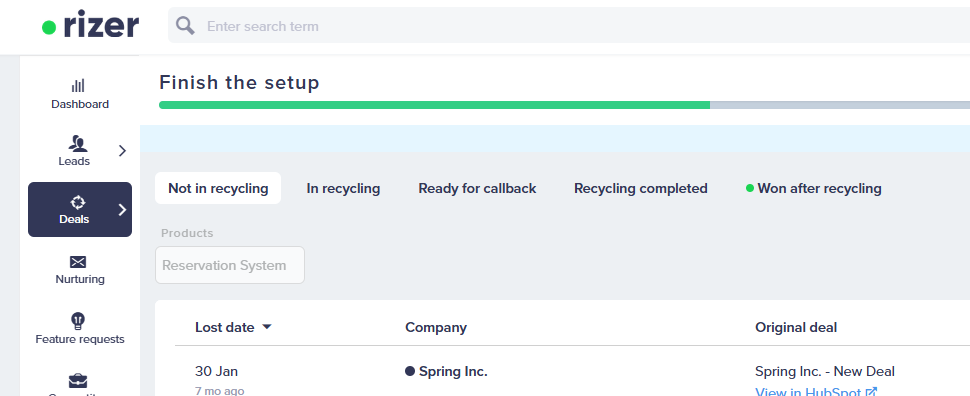Viewport: 970px width, 396px height.
Task: Click the Company column header
Action: click(x=436, y=327)
